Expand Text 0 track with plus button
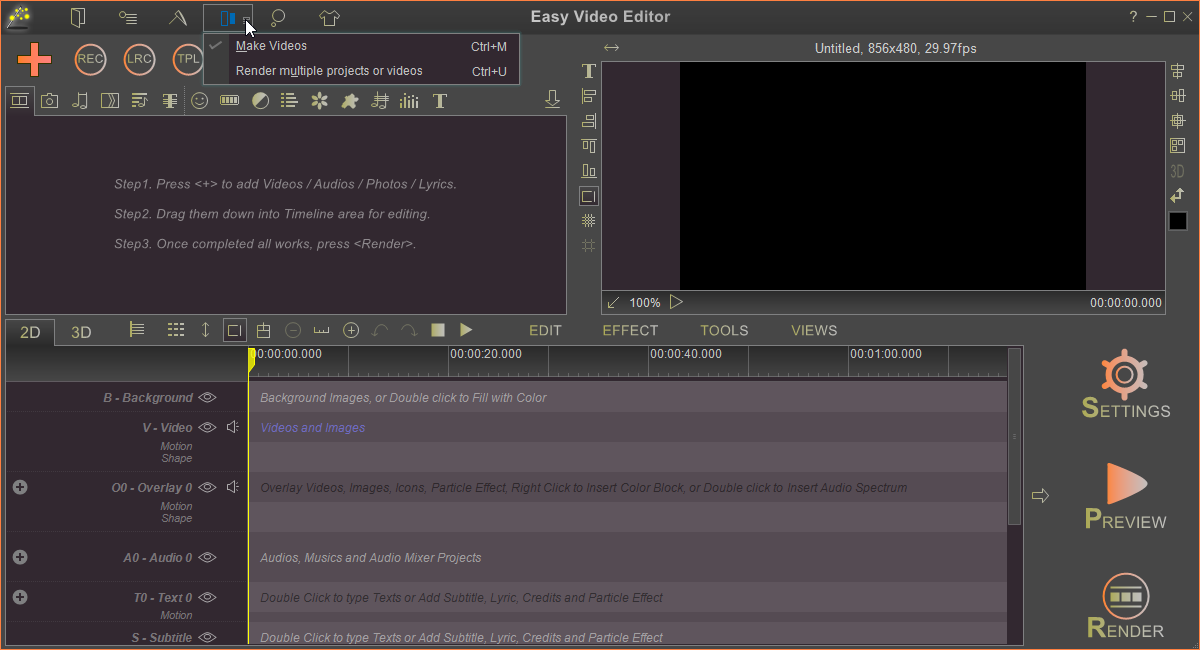 coord(20,597)
